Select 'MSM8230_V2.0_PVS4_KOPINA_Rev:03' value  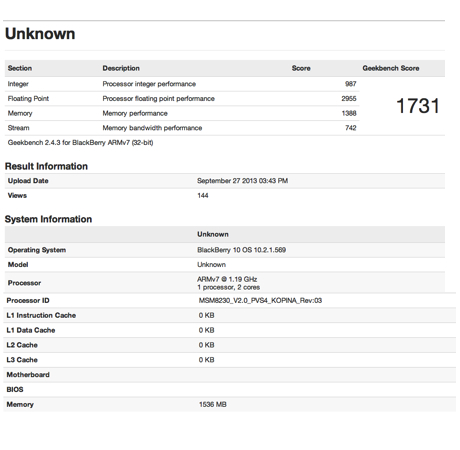260,301
